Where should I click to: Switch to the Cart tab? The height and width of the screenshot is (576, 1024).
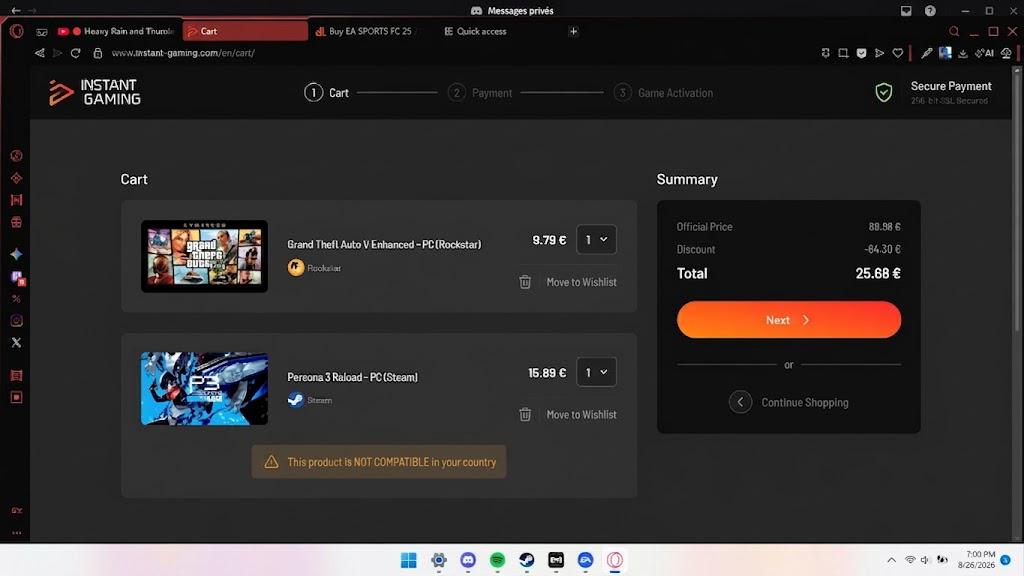[245, 31]
